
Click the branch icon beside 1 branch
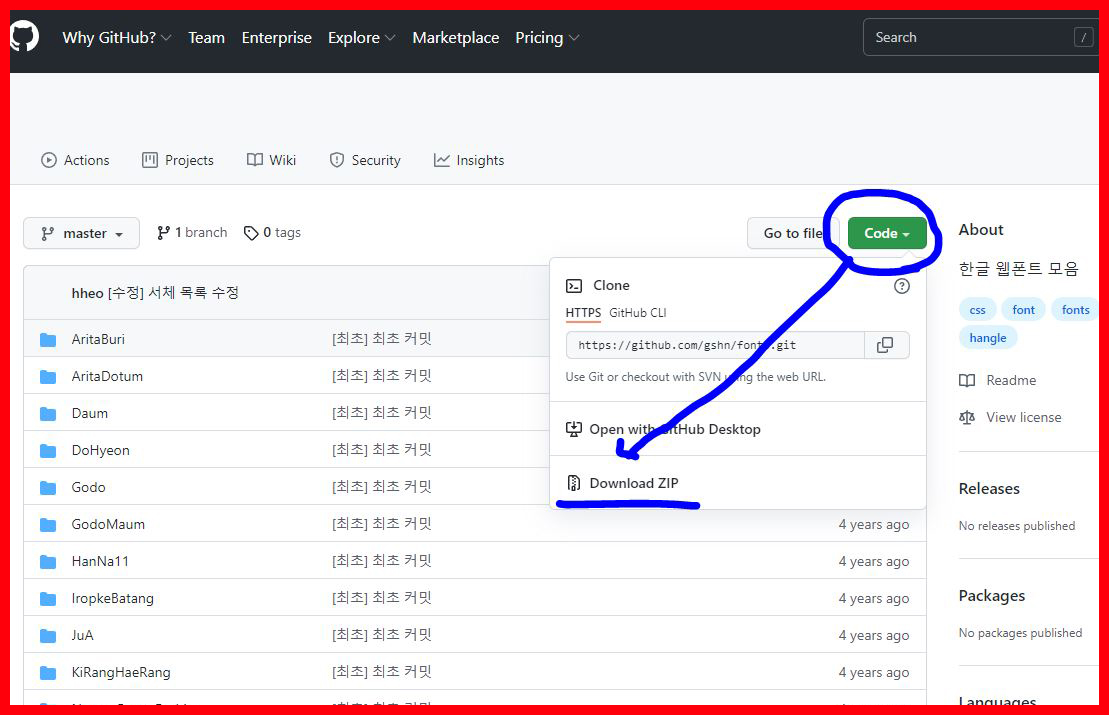point(163,233)
